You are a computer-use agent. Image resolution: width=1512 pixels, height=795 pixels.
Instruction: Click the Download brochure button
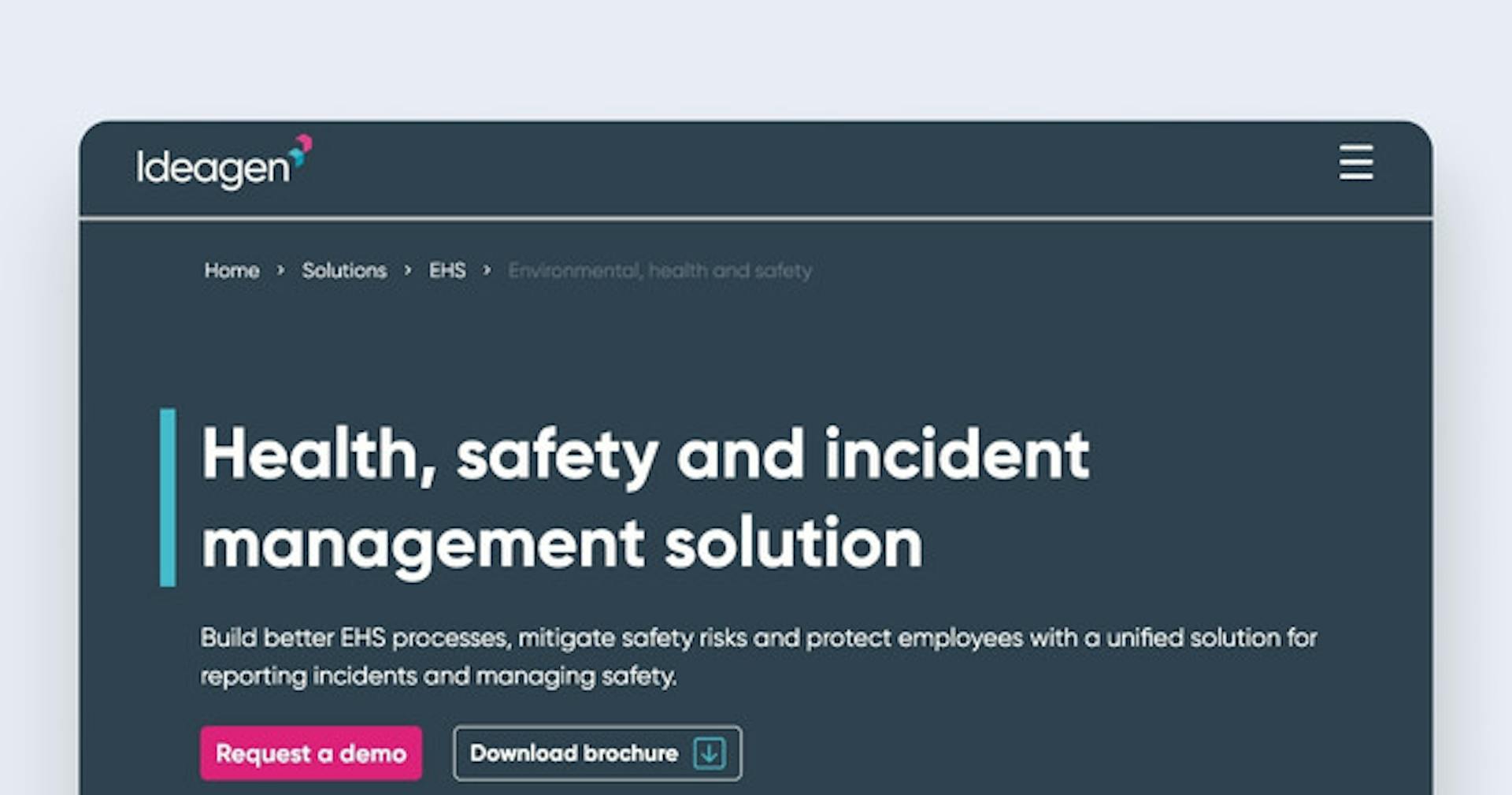tap(597, 753)
